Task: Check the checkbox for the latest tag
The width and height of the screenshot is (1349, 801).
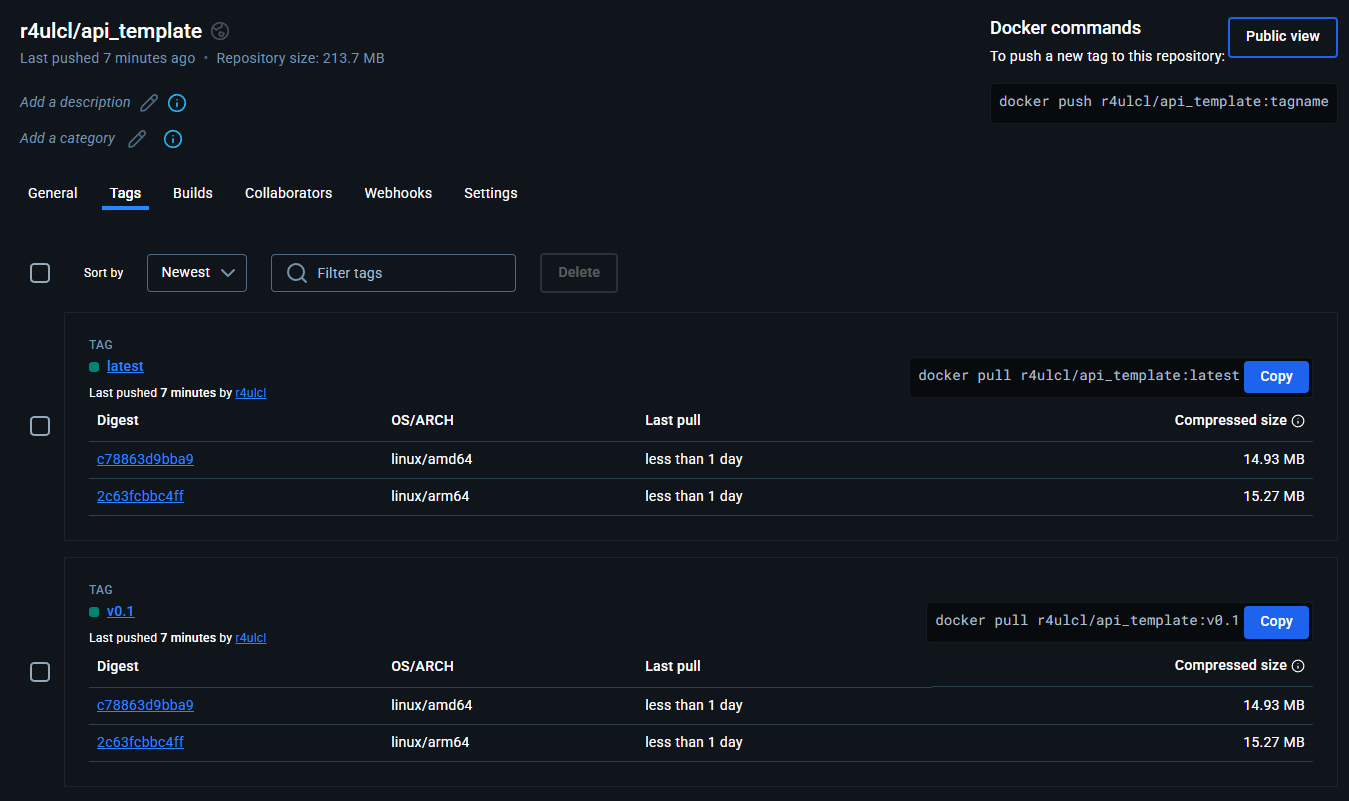Action: pyautogui.click(x=40, y=425)
